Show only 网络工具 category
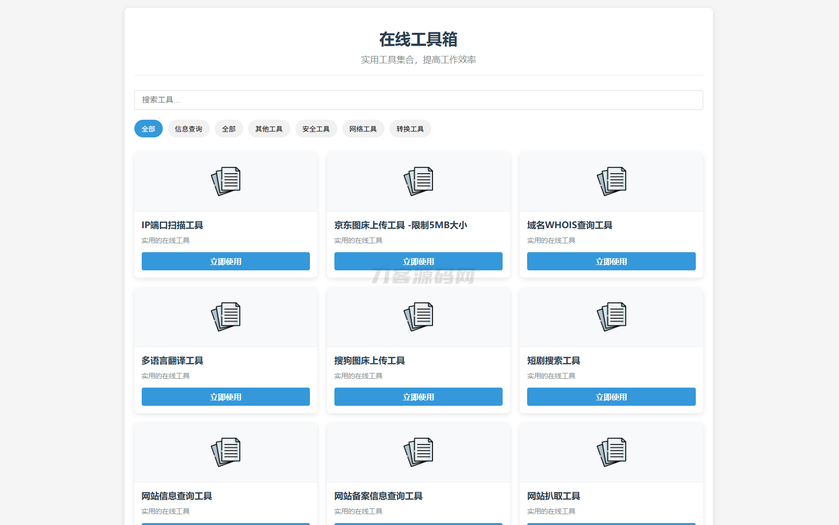The image size is (839, 525). coord(363,129)
